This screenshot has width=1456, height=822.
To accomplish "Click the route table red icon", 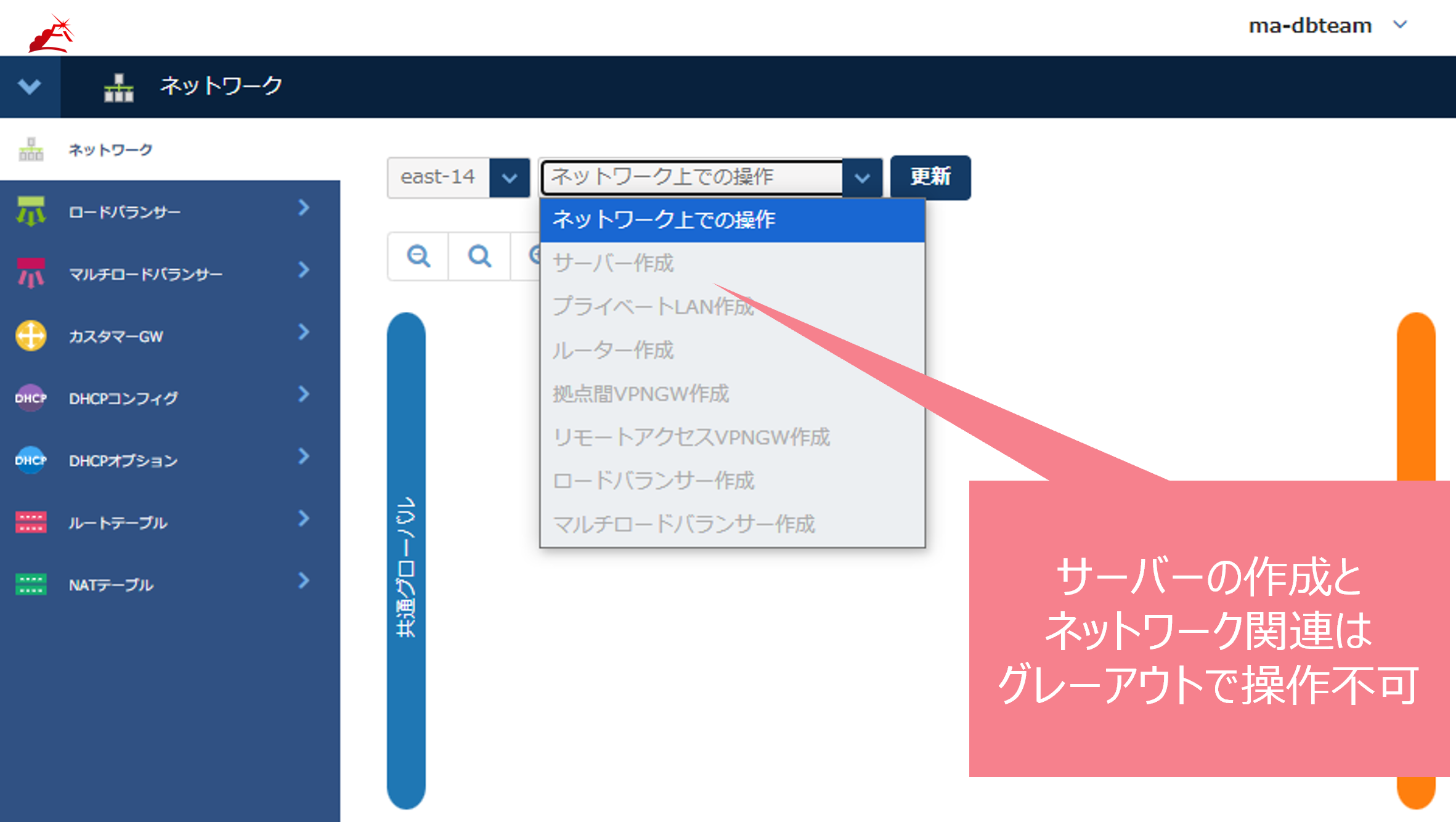I will tap(31, 522).
